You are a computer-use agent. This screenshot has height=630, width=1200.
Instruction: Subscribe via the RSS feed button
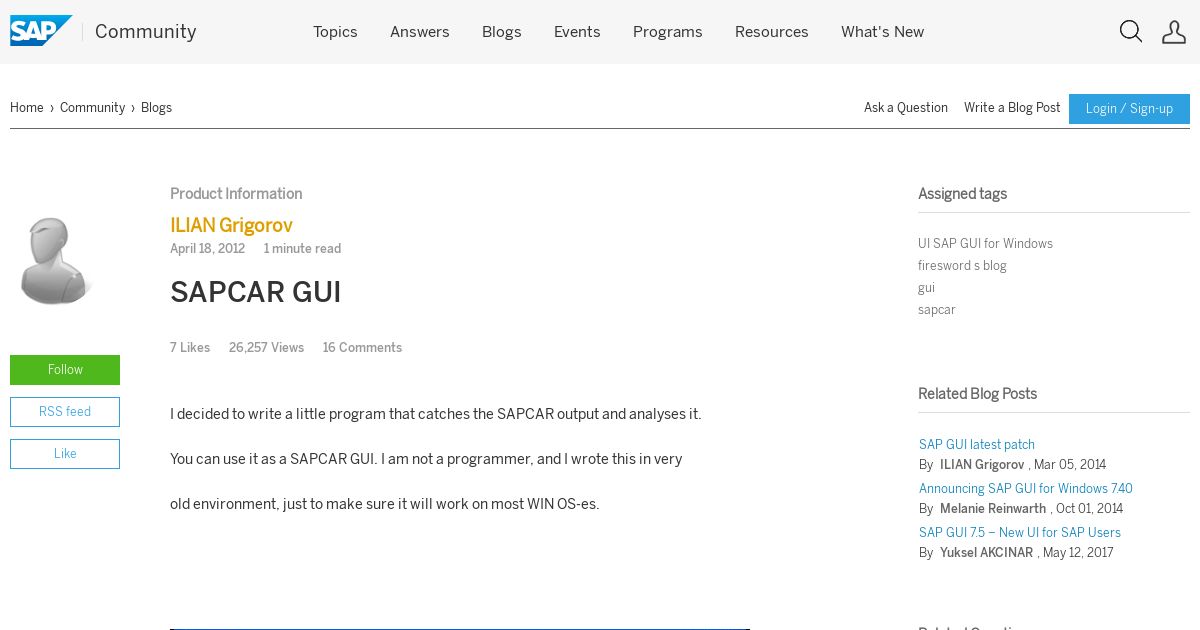tap(65, 412)
